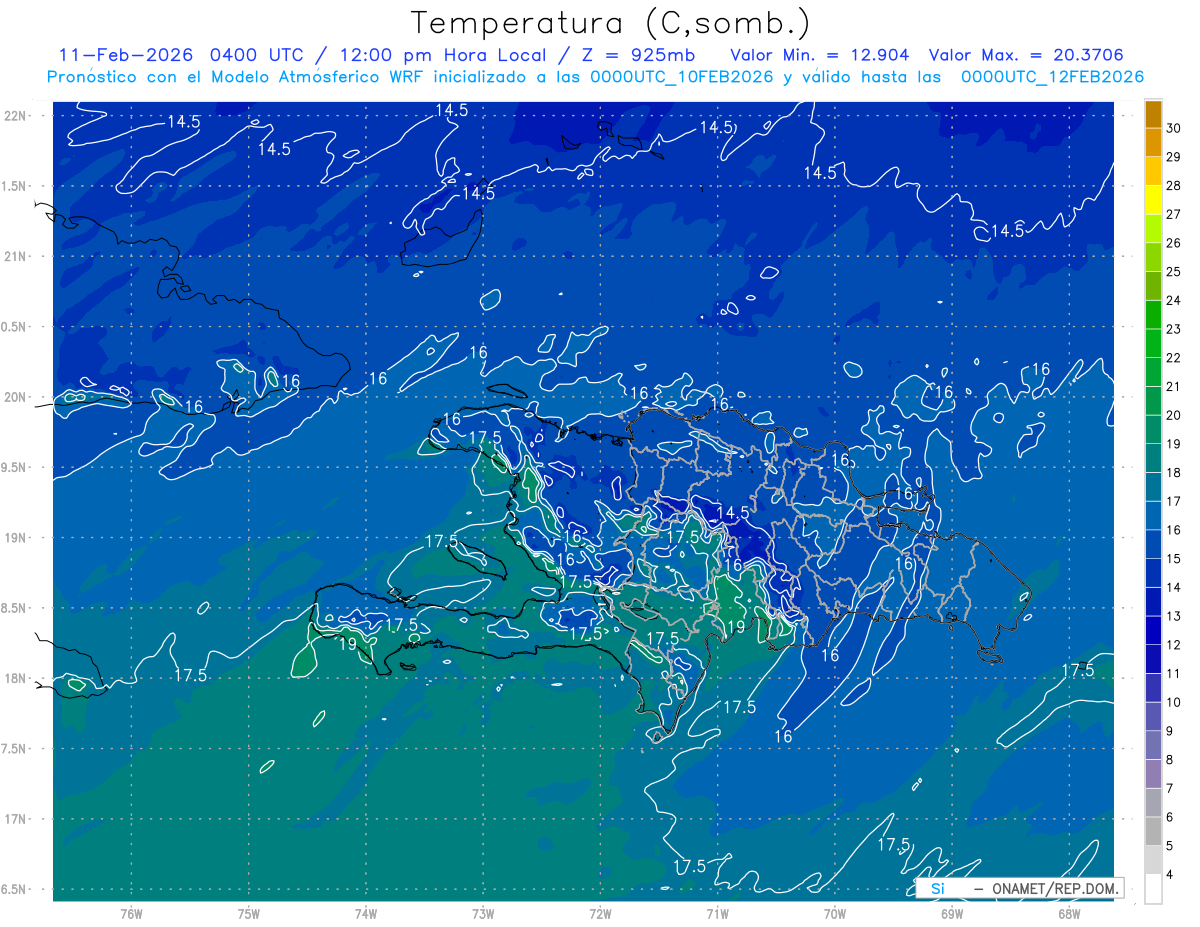
Task: Click the "73W" longitude axis label
Action: coord(483,913)
